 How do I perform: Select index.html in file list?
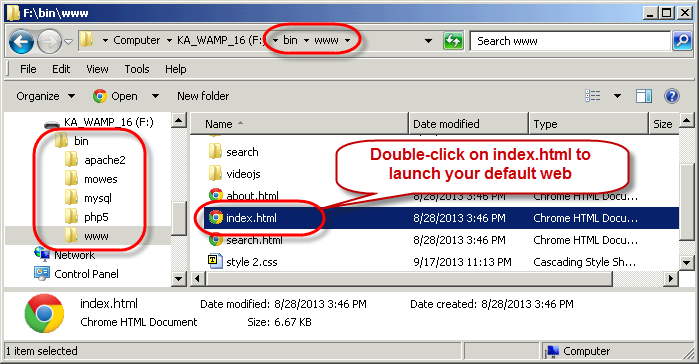coord(251,218)
